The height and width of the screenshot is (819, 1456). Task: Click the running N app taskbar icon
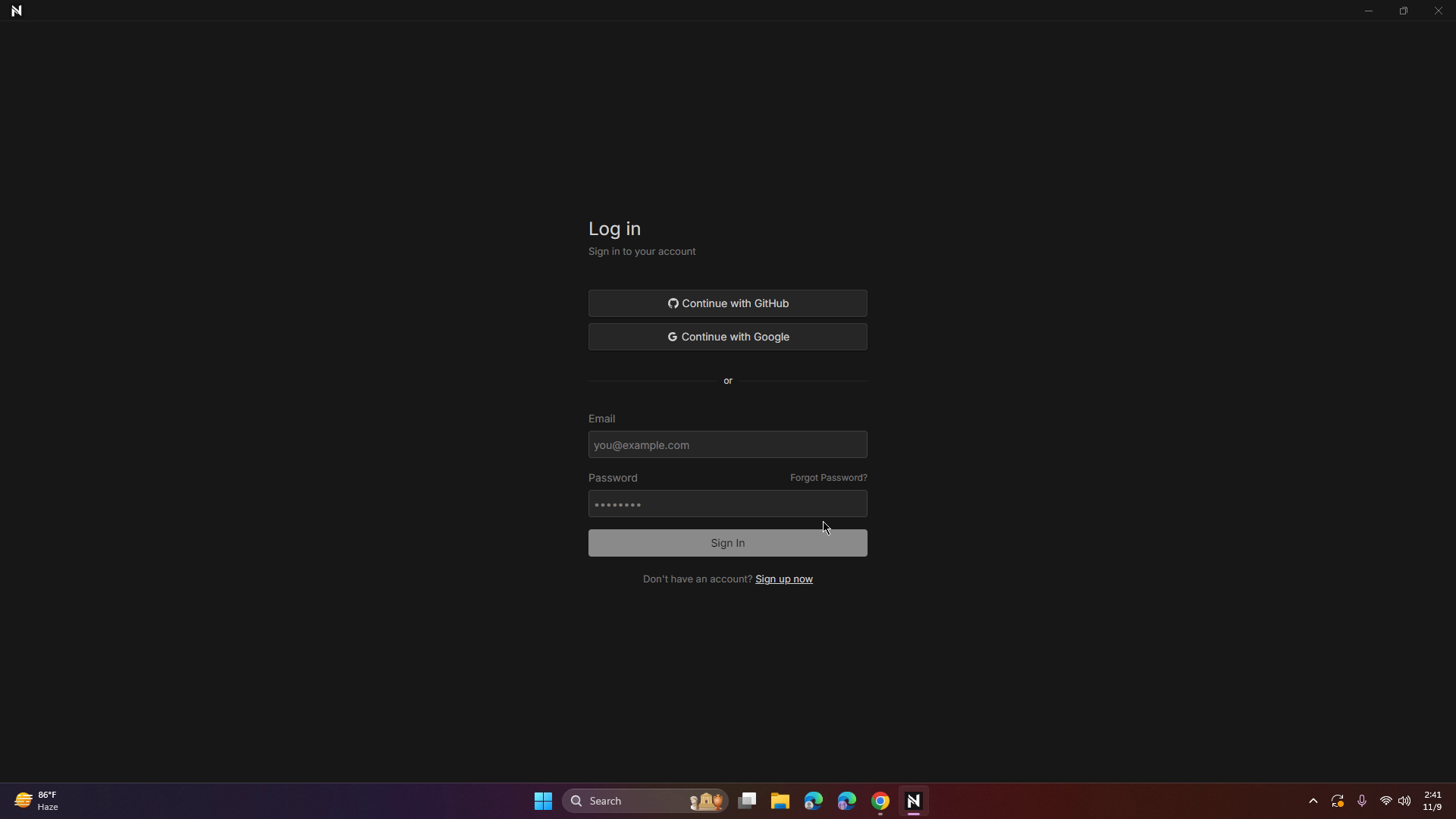915,801
